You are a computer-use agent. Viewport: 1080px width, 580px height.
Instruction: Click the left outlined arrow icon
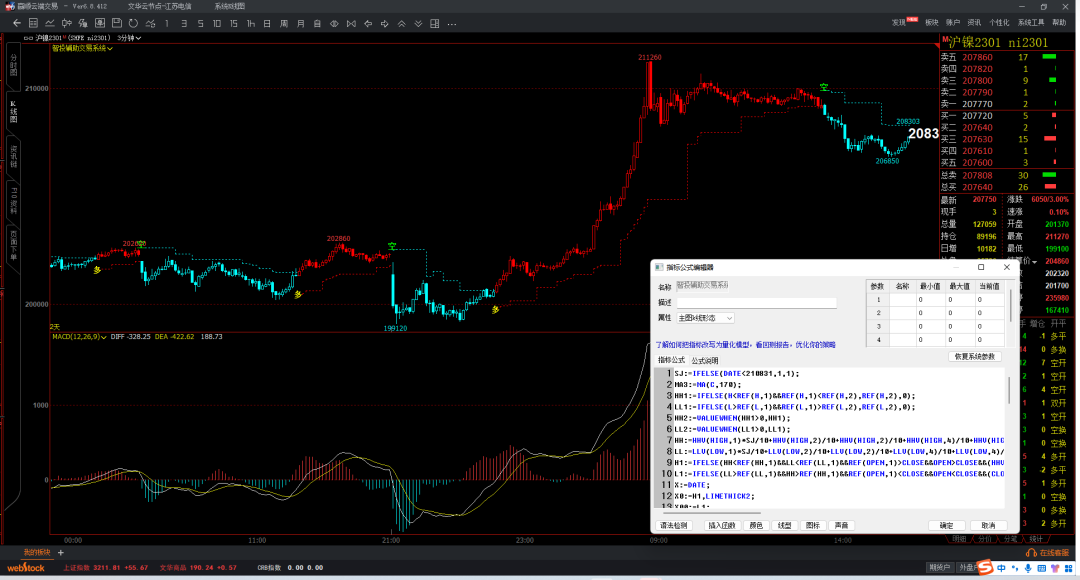click(x=368, y=23)
